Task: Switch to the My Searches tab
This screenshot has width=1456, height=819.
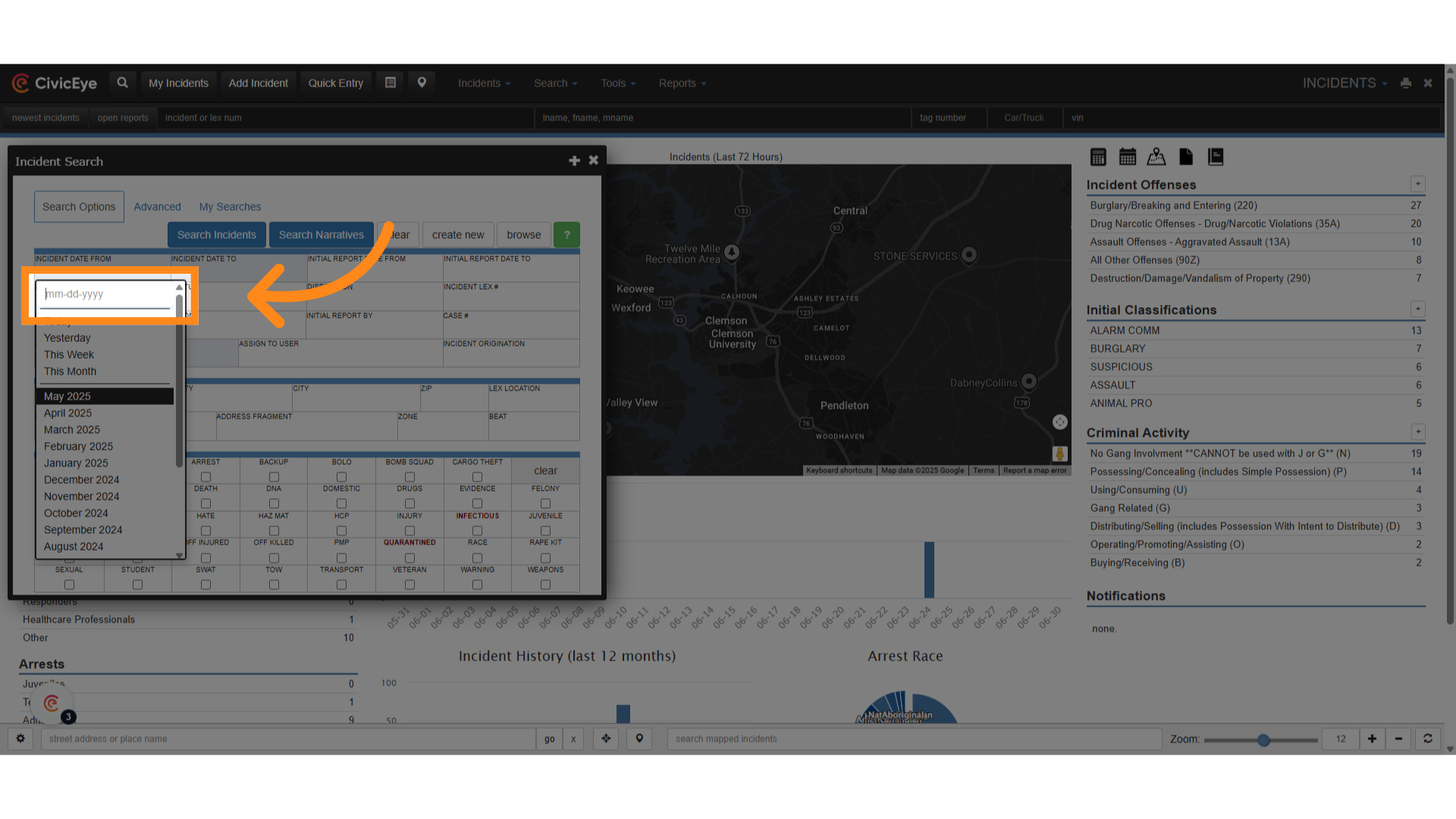Action: (230, 207)
